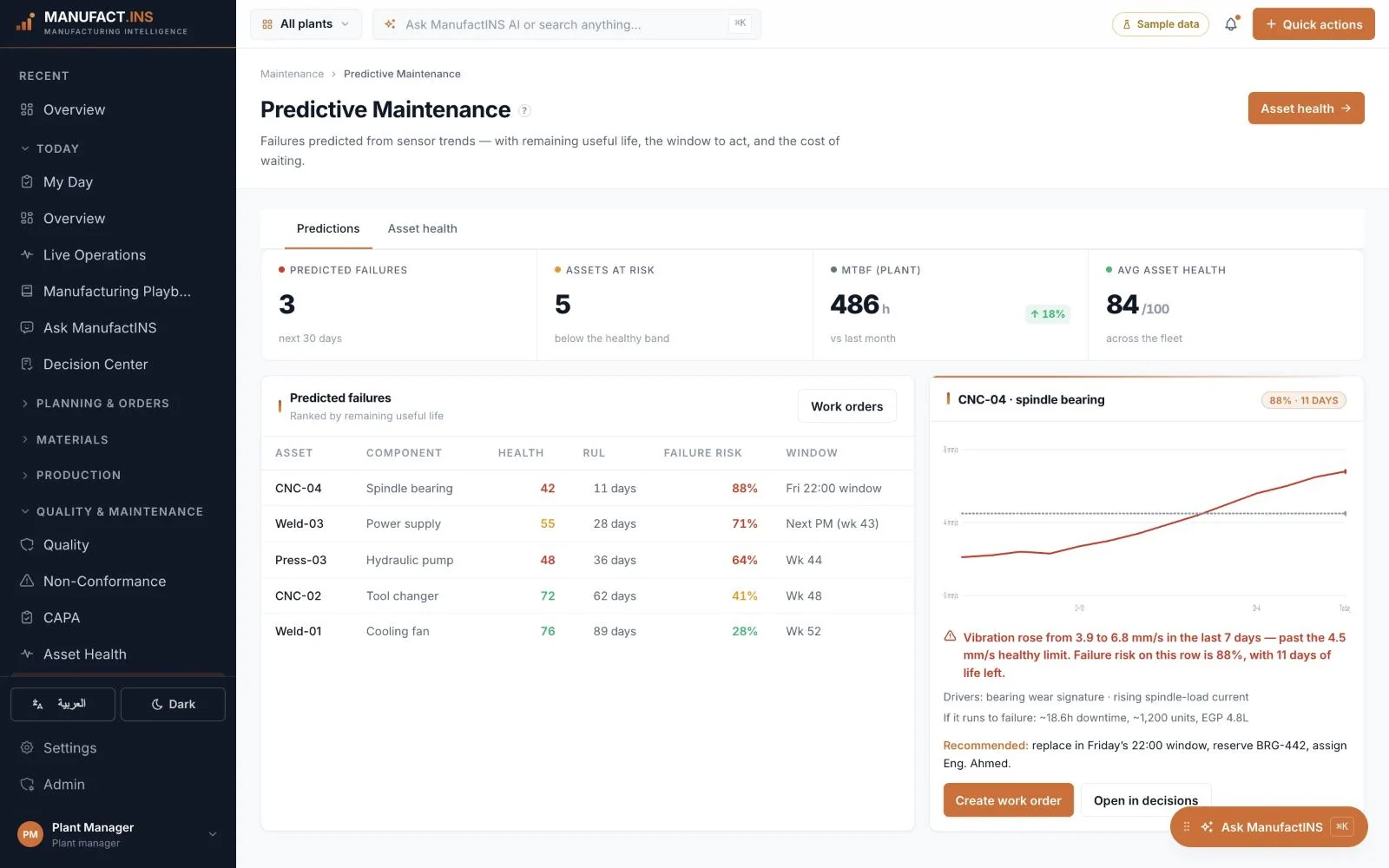Viewport: 1389px width, 868px height.
Task: Click the help icon beside Predictive Maintenance title
Action: click(x=524, y=110)
